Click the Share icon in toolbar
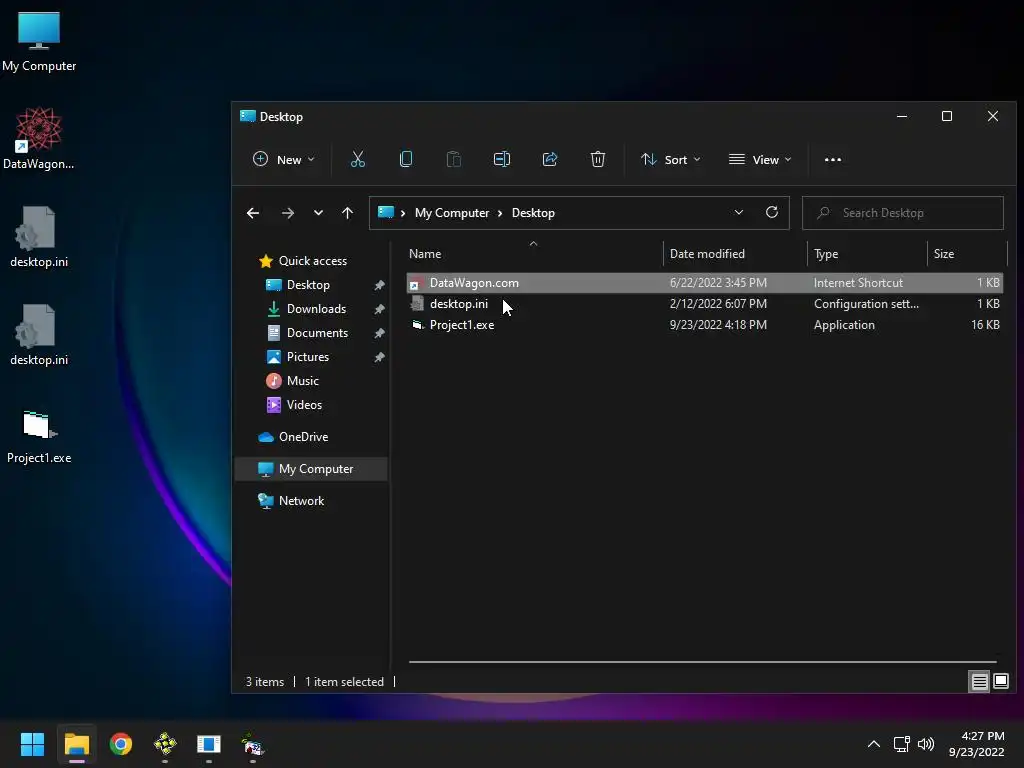The image size is (1024, 768). [550, 159]
